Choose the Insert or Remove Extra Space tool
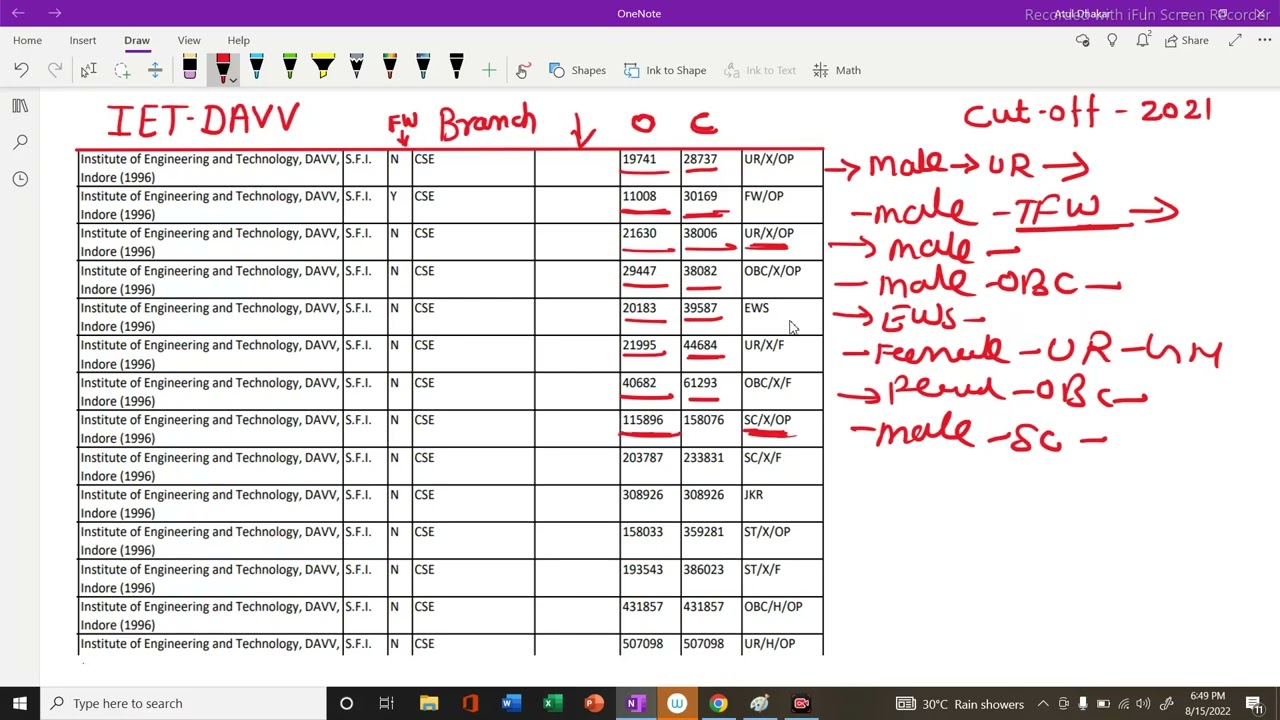This screenshot has width=1280, height=720. (155, 70)
